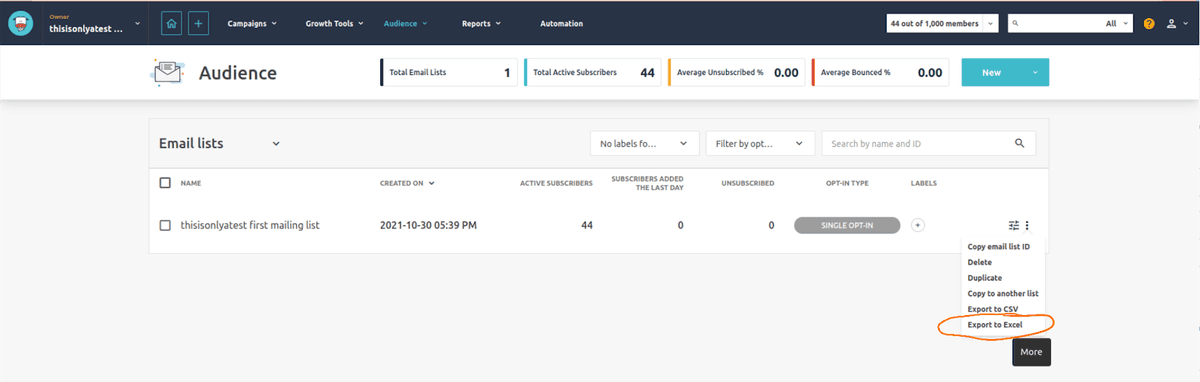Click the plus create icon in navbar
This screenshot has width=1200, height=382.
pos(199,23)
